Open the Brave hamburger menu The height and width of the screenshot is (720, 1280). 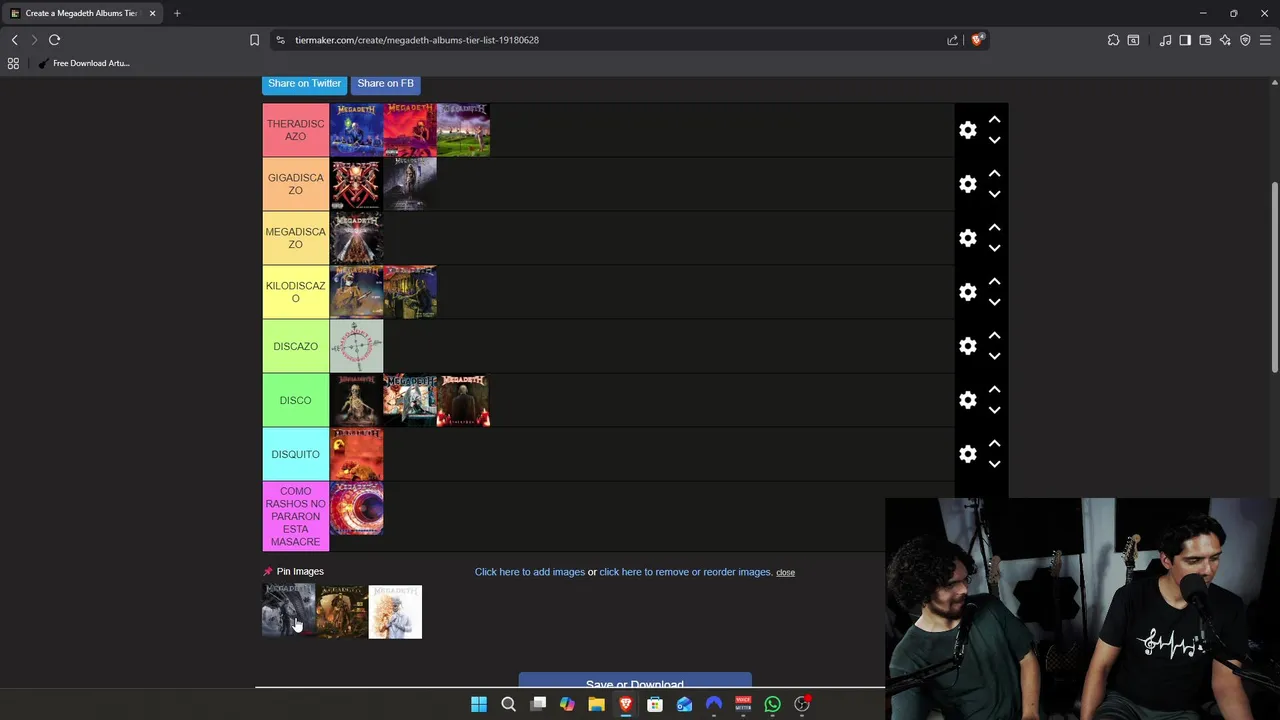point(1265,40)
